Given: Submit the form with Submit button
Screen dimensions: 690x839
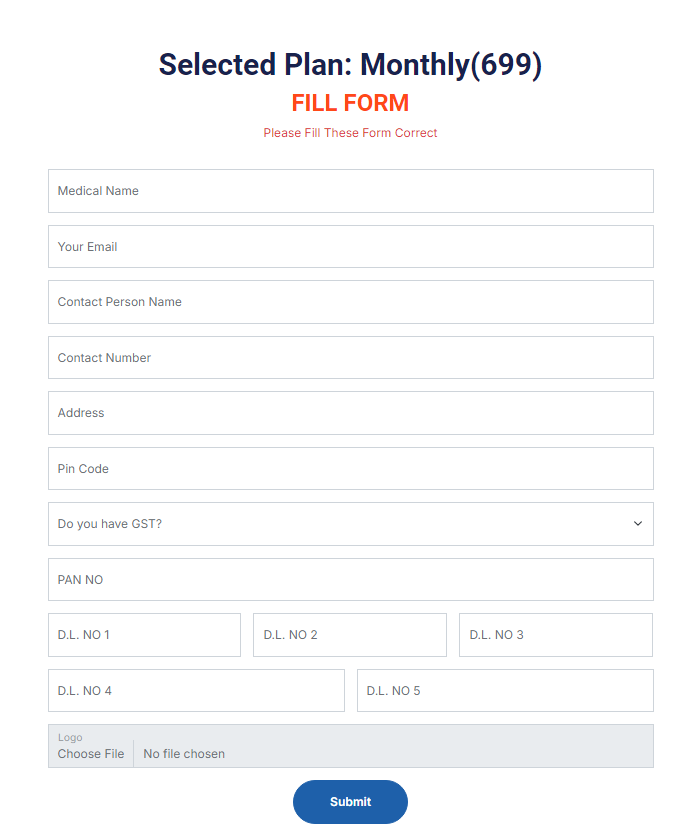Looking at the screenshot, I should pyautogui.click(x=350, y=802).
